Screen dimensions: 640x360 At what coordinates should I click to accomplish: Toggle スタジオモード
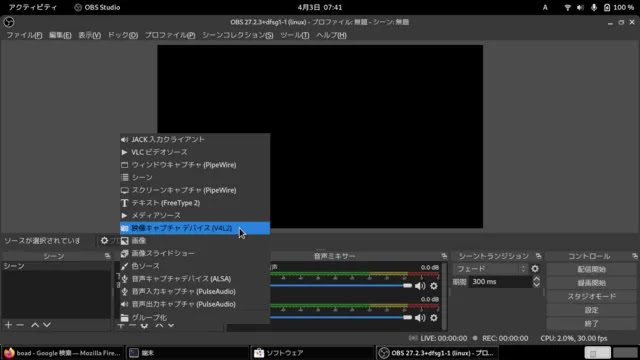591,296
